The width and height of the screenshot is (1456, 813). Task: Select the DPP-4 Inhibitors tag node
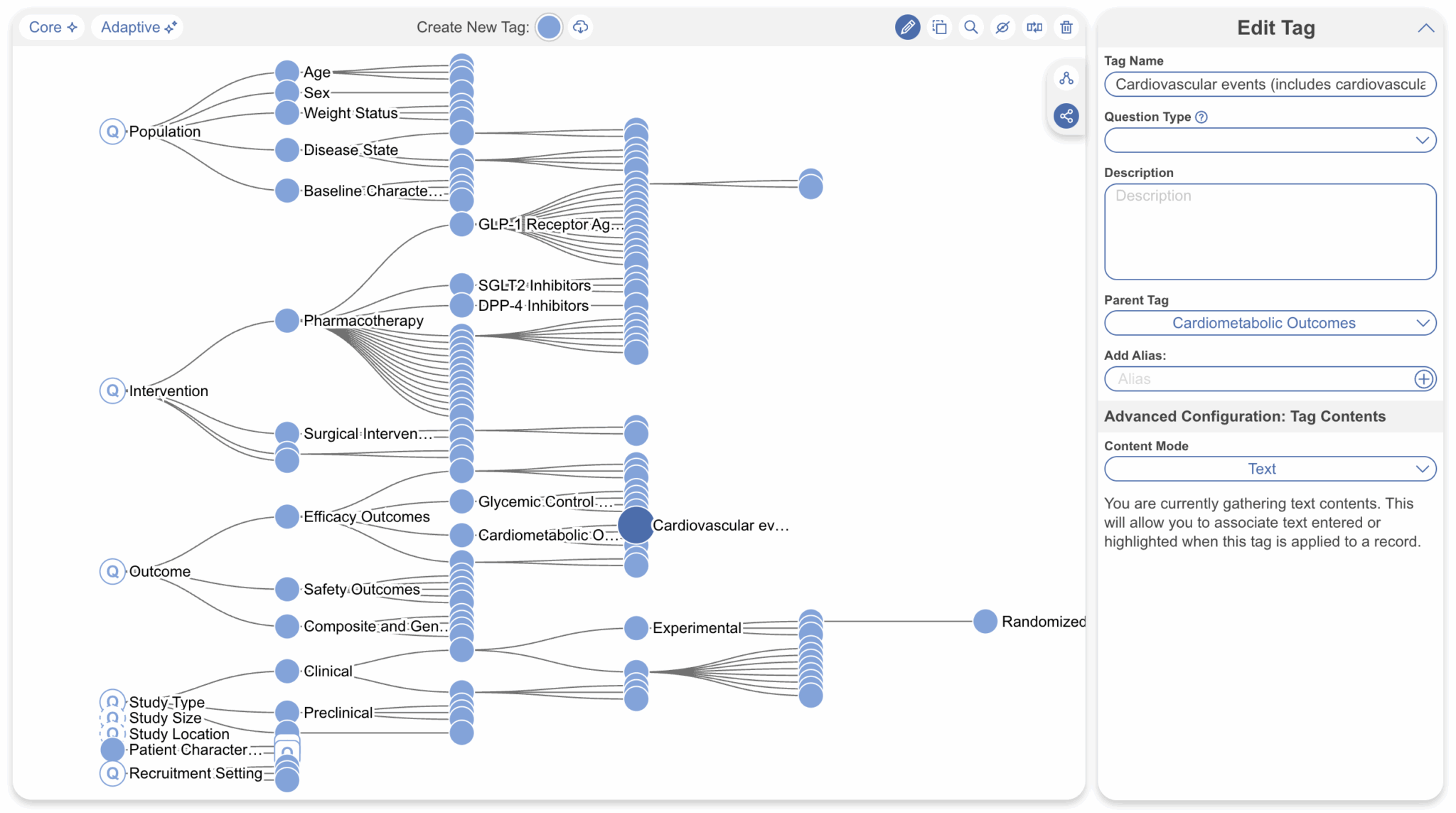click(462, 306)
